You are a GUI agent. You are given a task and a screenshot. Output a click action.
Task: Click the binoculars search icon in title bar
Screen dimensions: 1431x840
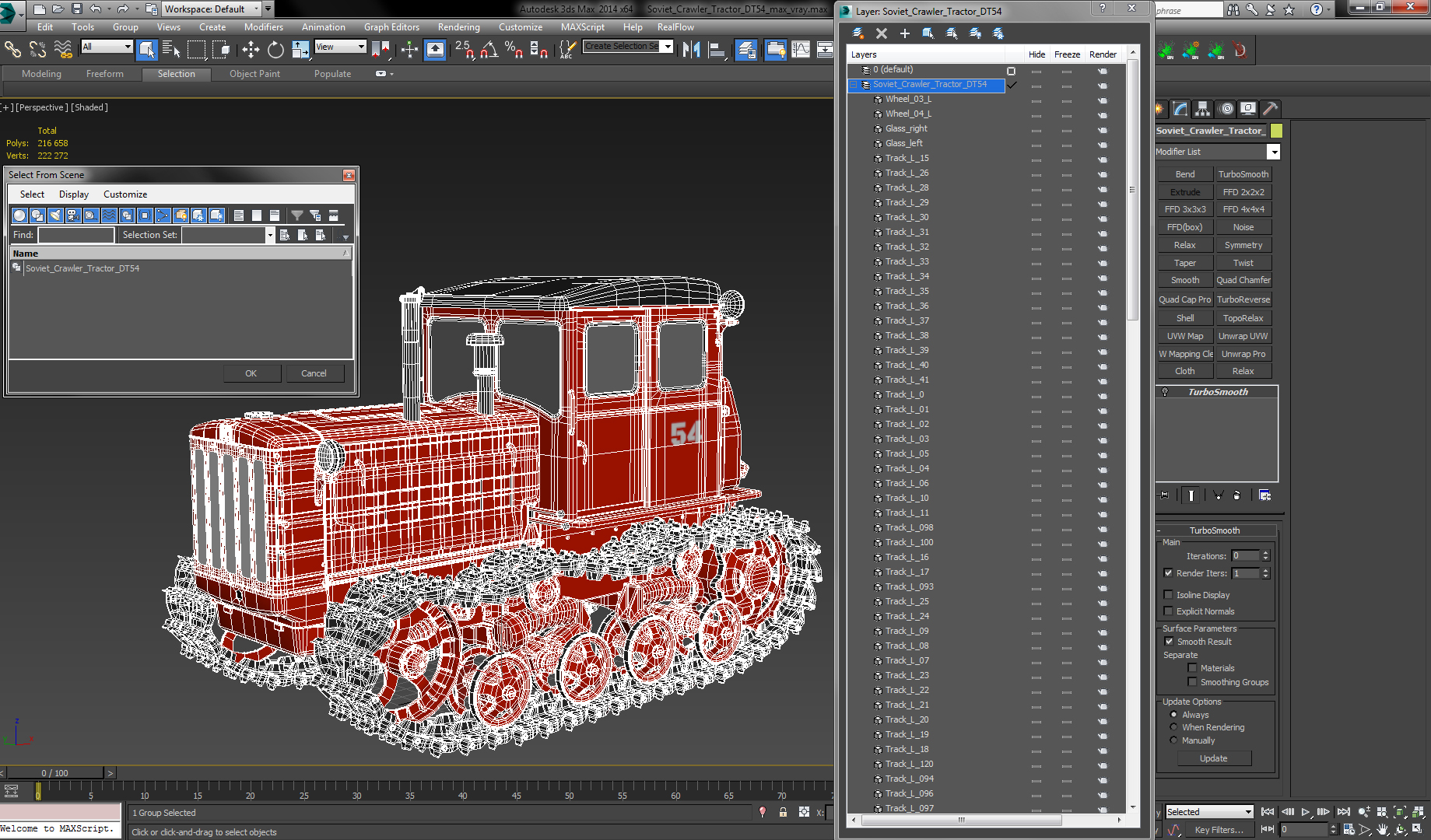click(1233, 9)
